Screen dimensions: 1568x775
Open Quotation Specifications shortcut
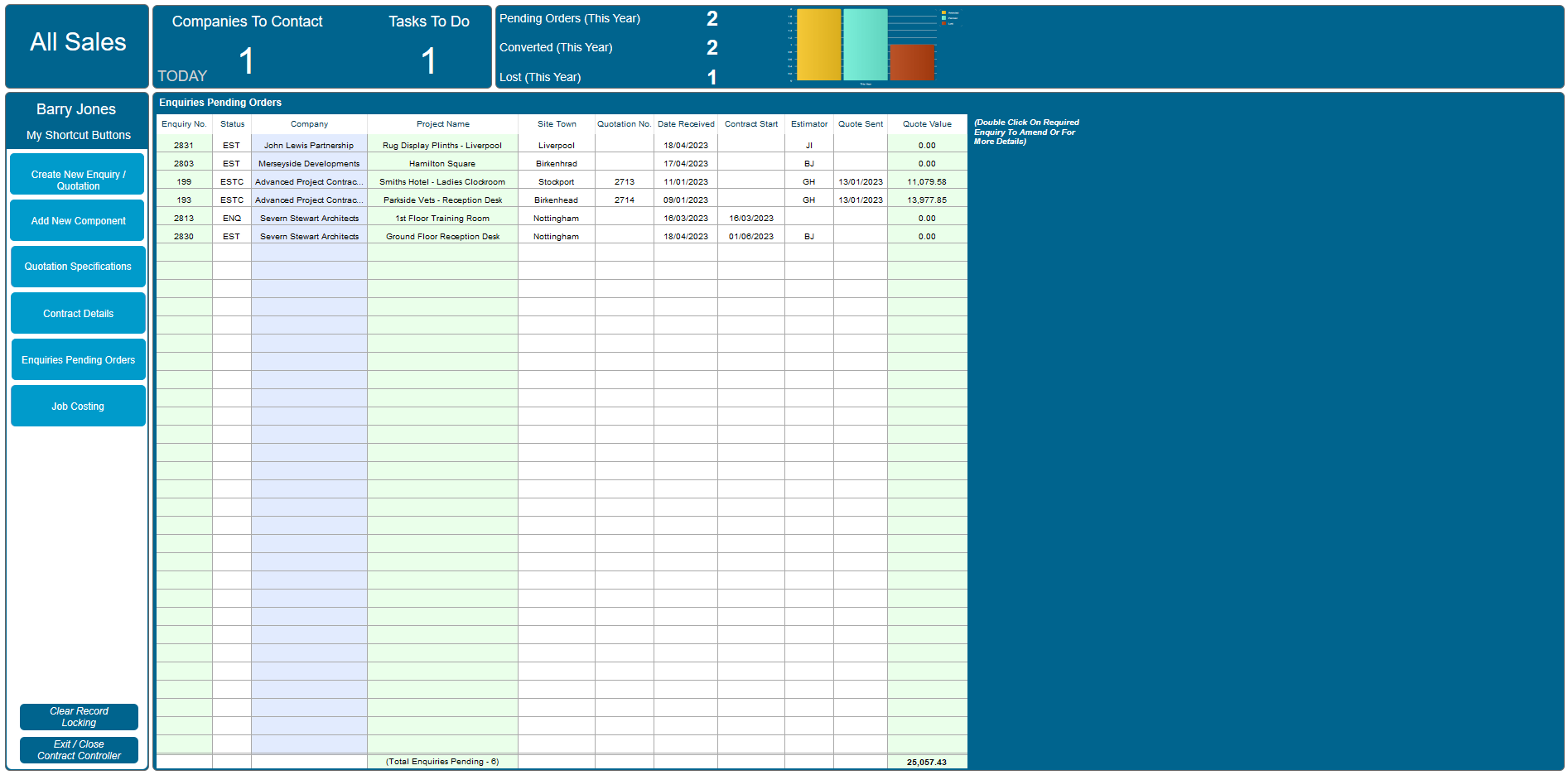tap(78, 267)
